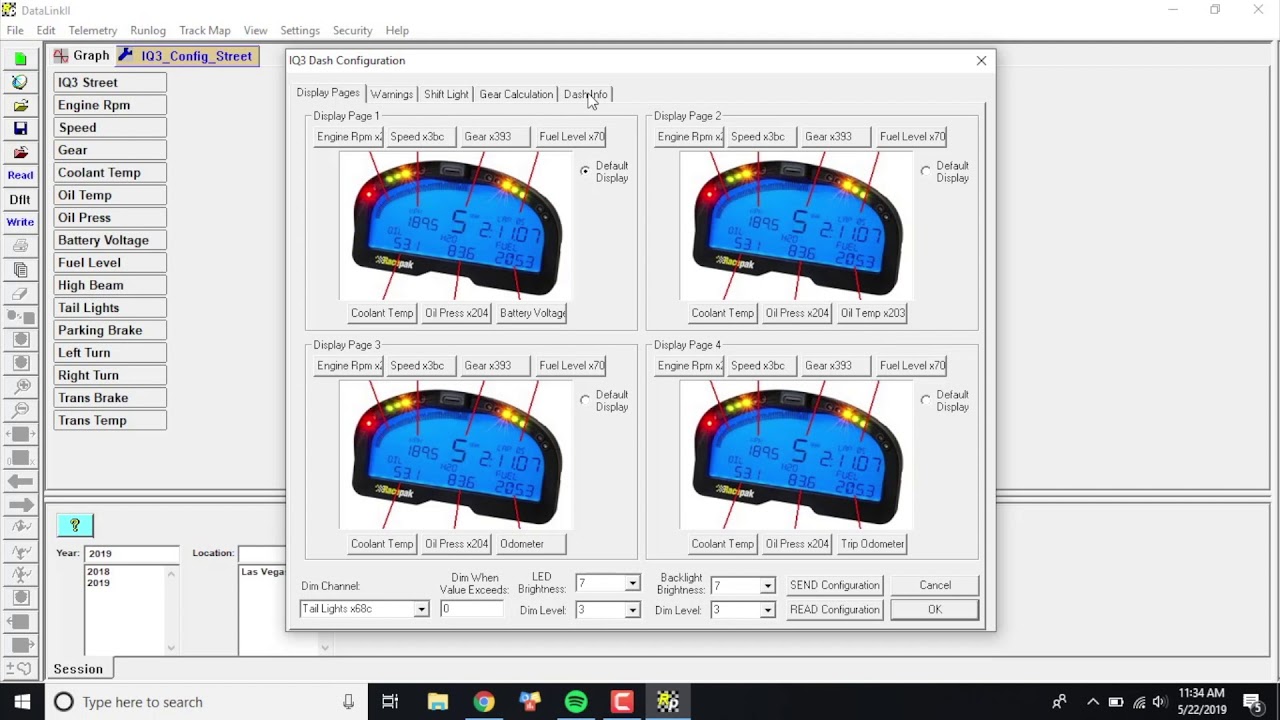Click the READ Configuration button
This screenshot has height=720, width=1280.
(835, 610)
